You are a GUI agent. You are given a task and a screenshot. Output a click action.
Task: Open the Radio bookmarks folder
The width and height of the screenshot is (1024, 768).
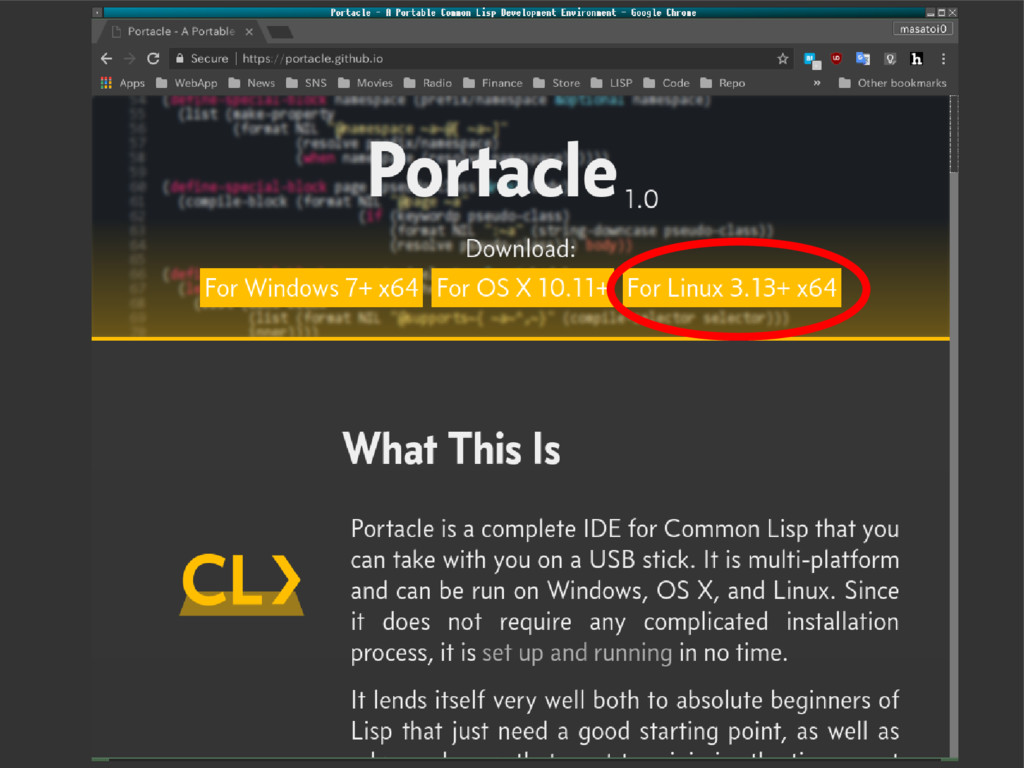(x=428, y=83)
